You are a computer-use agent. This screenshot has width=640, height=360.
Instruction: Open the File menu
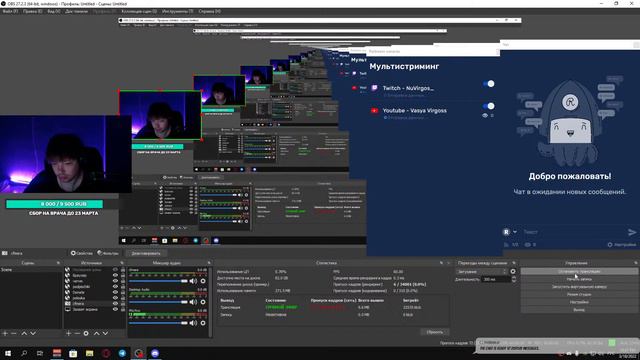(10, 11)
